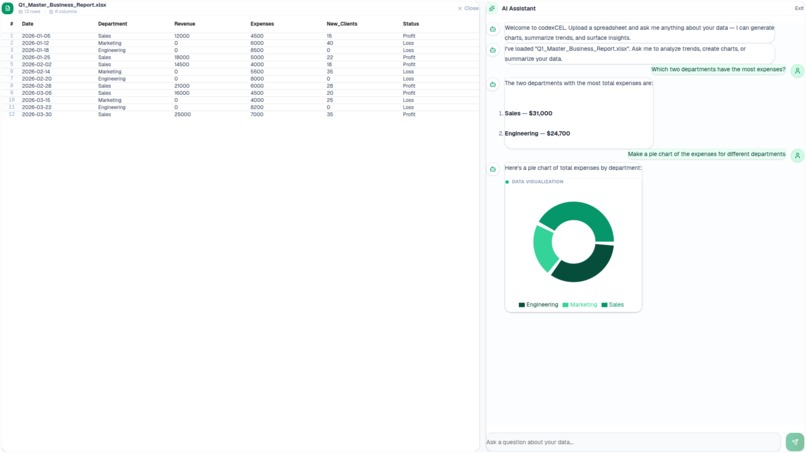
Task: Click New_Clients value 40
Action: pyautogui.click(x=329, y=43)
